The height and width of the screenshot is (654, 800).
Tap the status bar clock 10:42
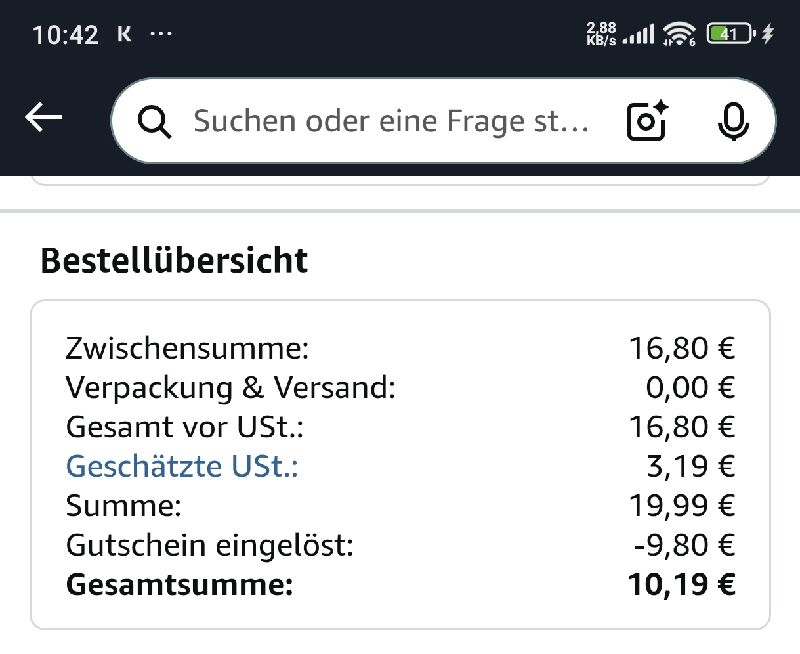click(x=65, y=35)
